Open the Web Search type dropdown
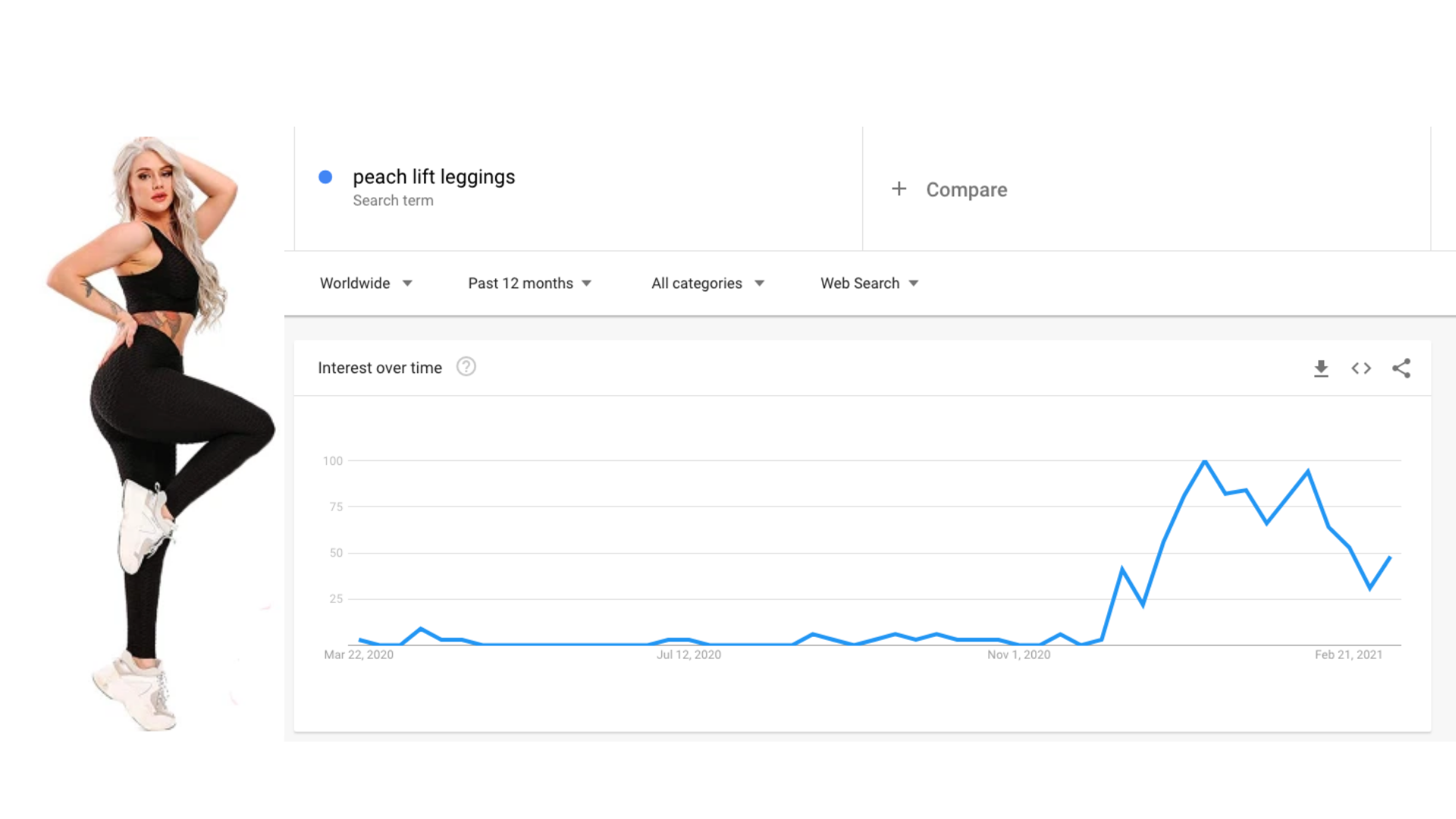This screenshot has height=819, width=1456. tap(869, 283)
